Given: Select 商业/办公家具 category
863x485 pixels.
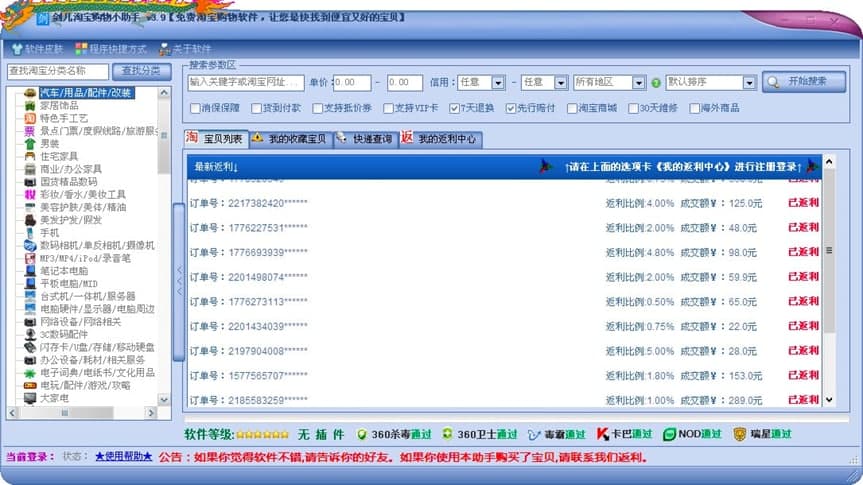Looking at the screenshot, I should coord(71,169).
